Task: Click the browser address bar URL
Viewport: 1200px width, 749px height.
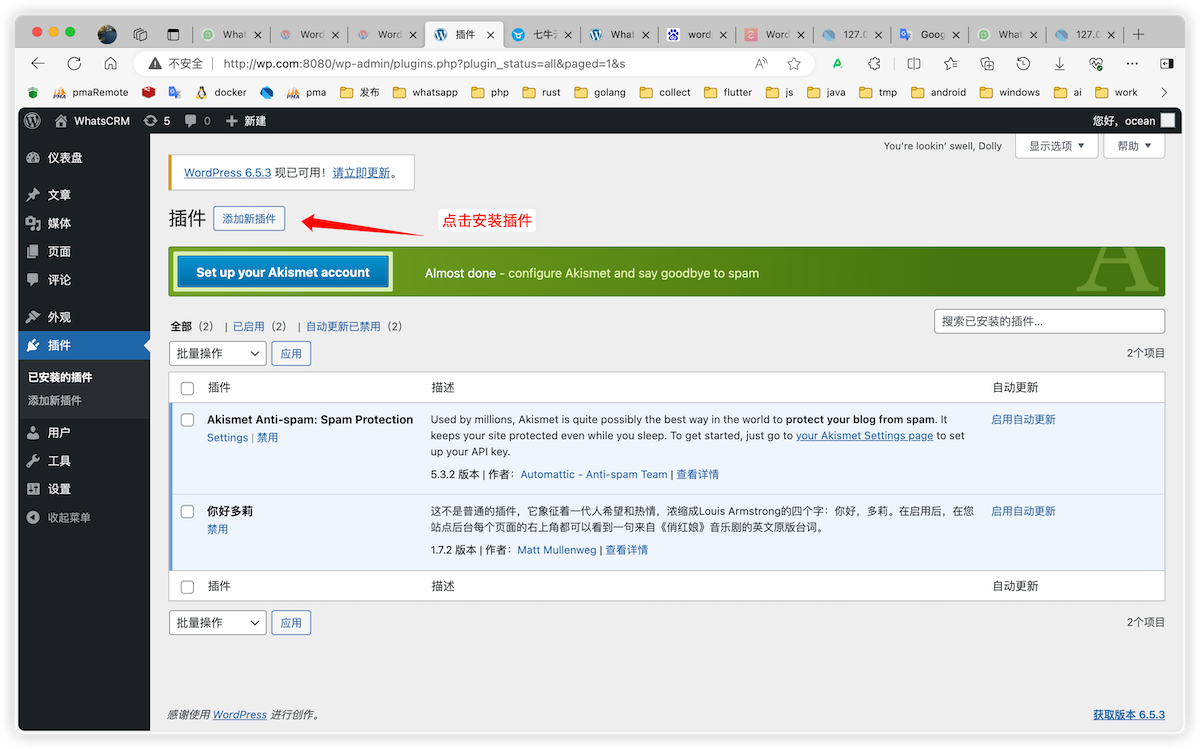Action: point(424,63)
